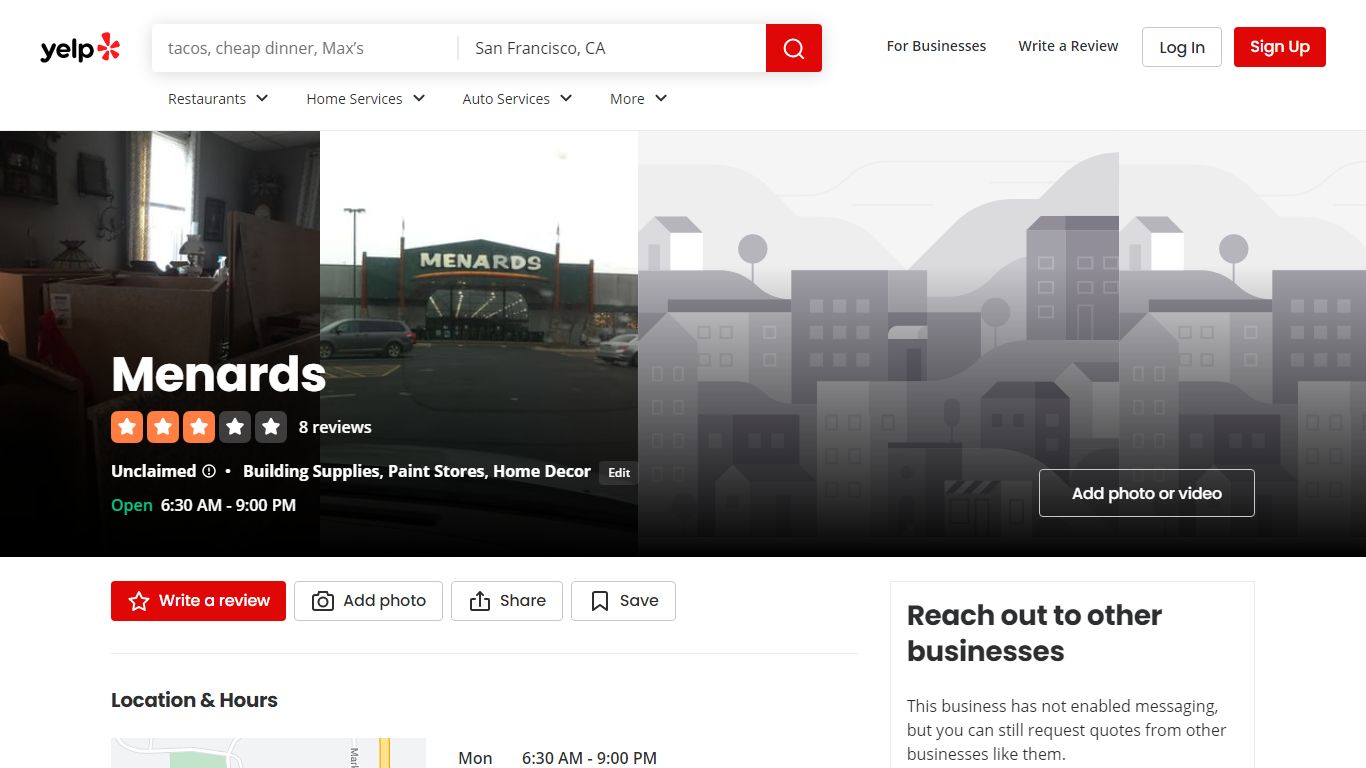Open the Auto Services dropdown
Image resolution: width=1366 pixels, height=768 pixels.
tap(517, 98)
